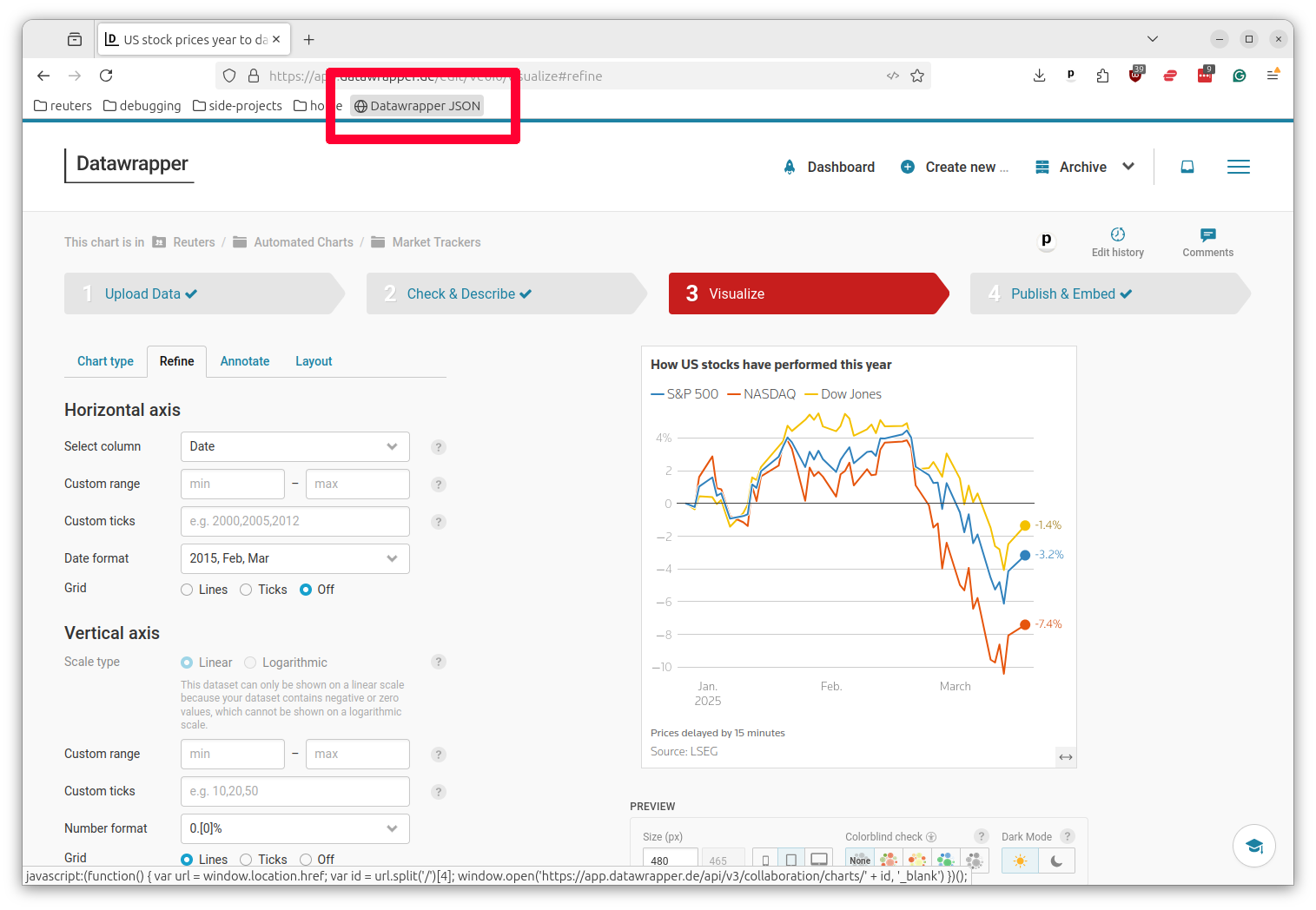The height and width of the screenshot is (910, 1316).
Task: Open the Create new menu
Action: coord(955,167)
